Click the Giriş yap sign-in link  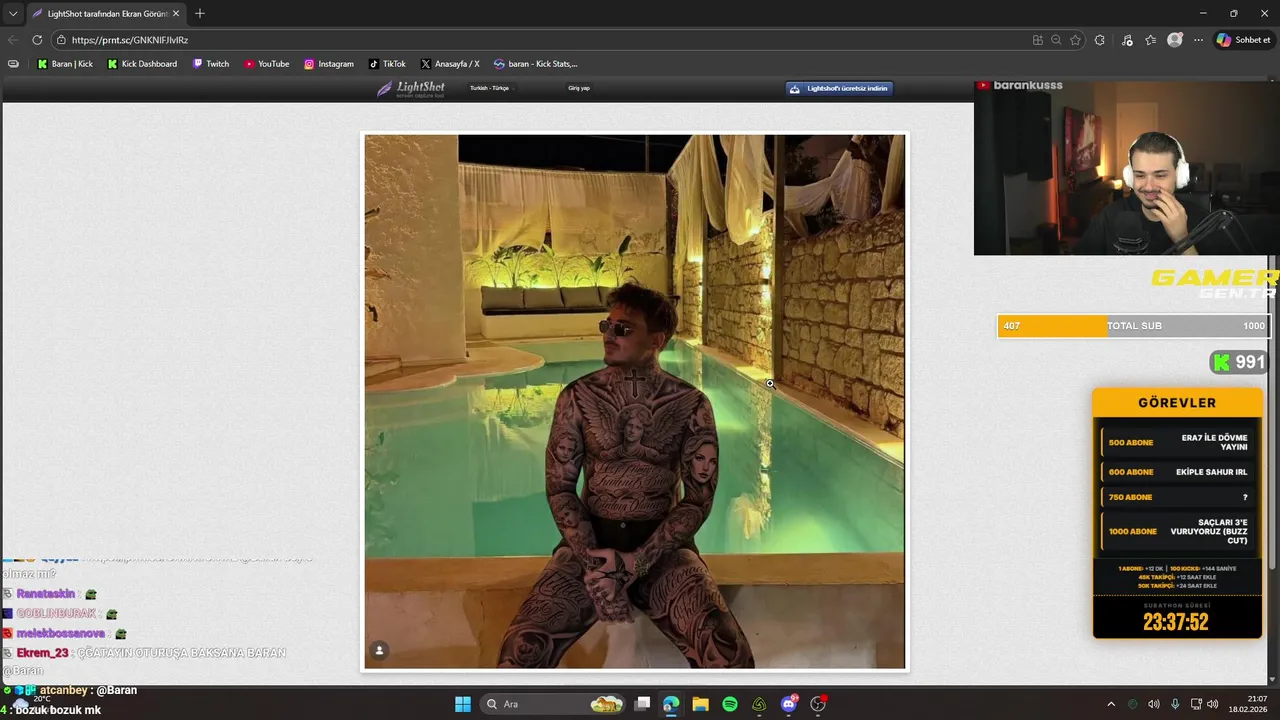point(579,88)
